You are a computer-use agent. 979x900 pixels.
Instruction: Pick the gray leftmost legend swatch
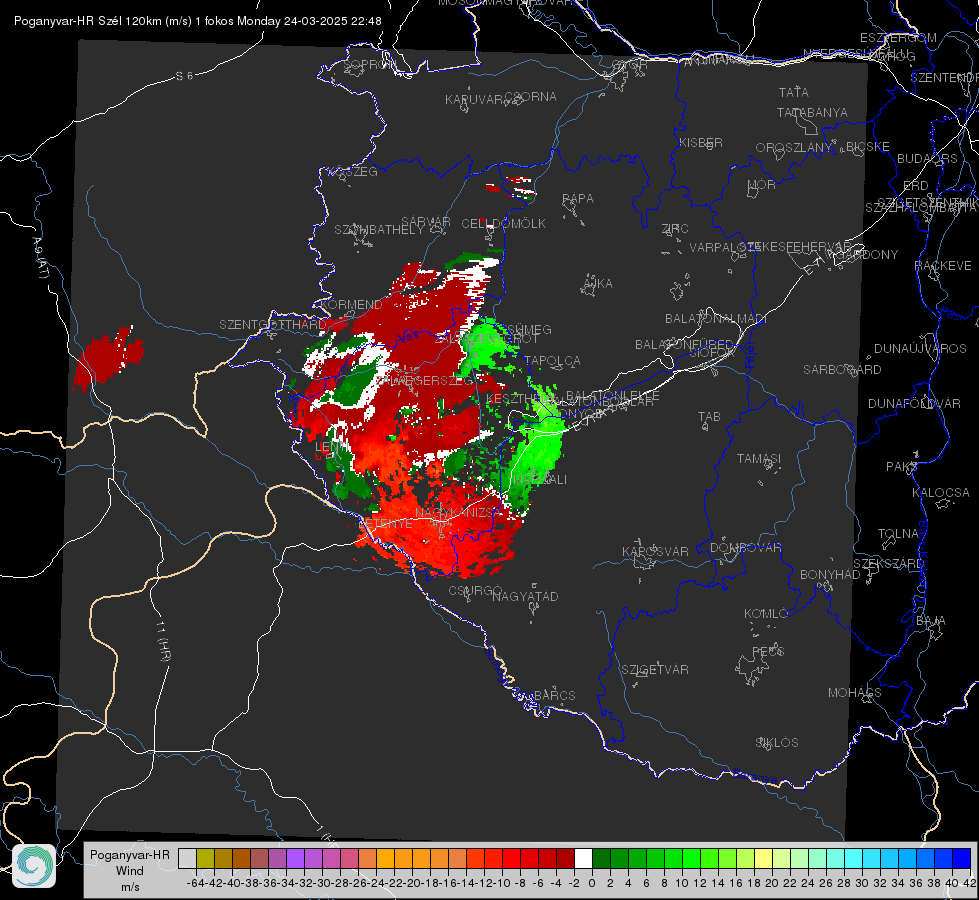click(x=187, y=859)
